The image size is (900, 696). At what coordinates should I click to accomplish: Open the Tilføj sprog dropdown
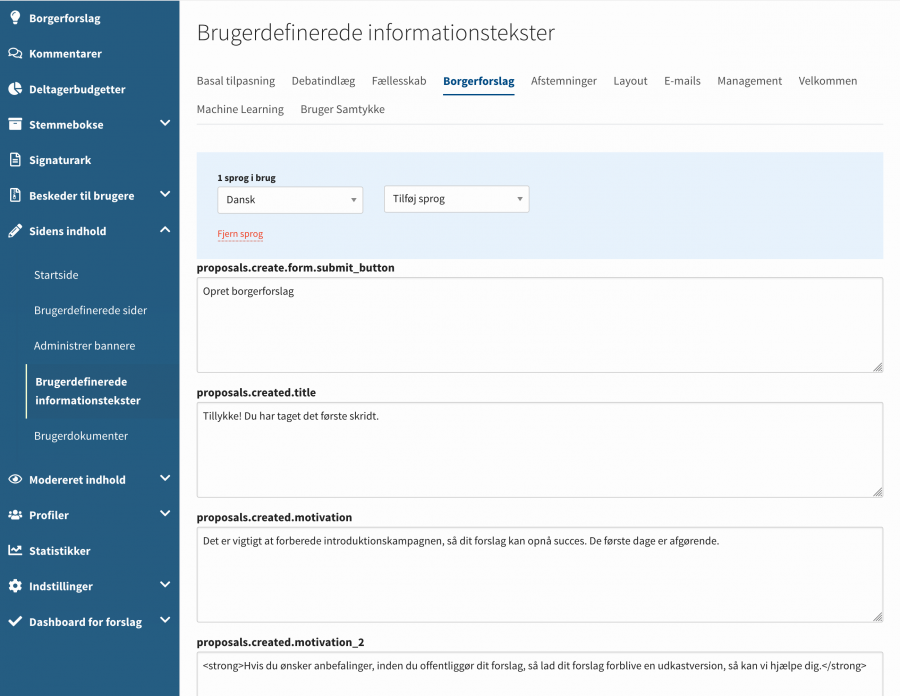(456, 199)
